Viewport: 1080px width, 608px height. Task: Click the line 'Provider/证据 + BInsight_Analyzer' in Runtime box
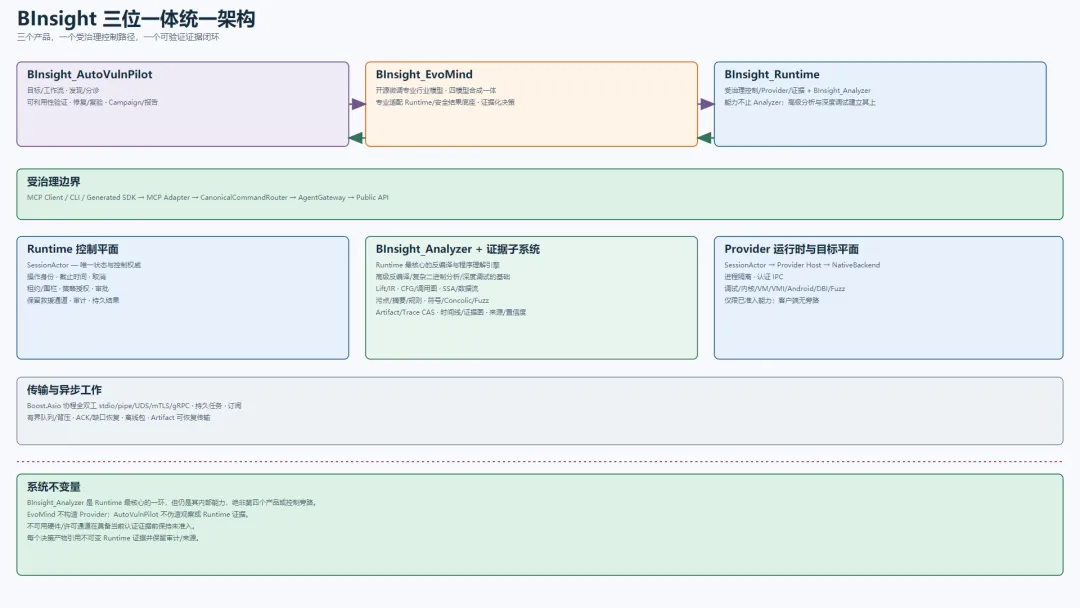point(797,90)
